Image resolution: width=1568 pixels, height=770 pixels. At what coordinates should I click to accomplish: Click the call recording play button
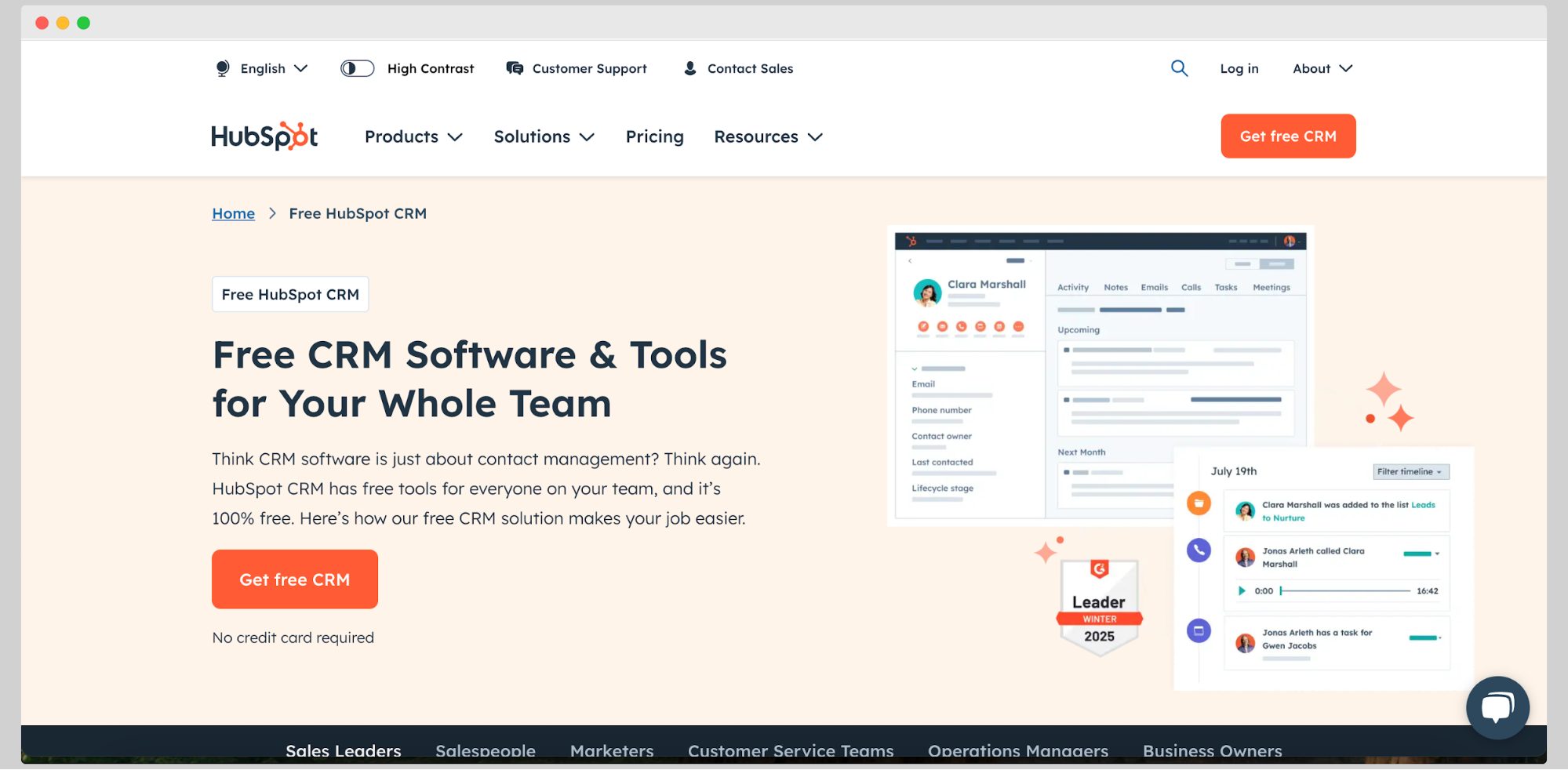[1242, 590]
